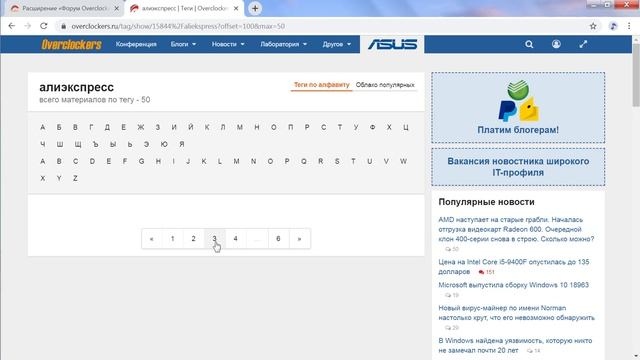Click Cyrillic letter Ц tag link
Viewport: 640px width, 360px height.
pos(406,127)
